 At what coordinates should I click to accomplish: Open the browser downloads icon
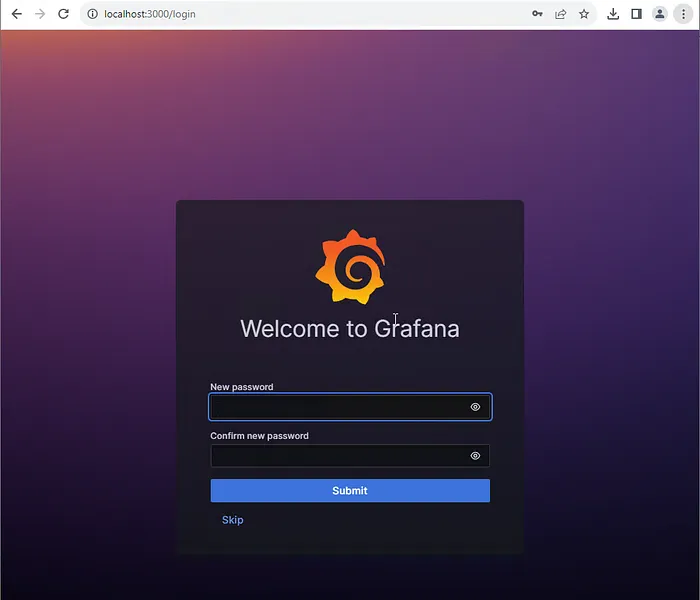613,14
